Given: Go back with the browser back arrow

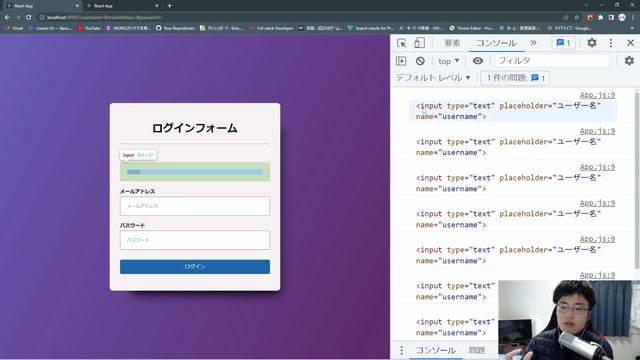Looking at the screenshot, I should tap(7, 18).
